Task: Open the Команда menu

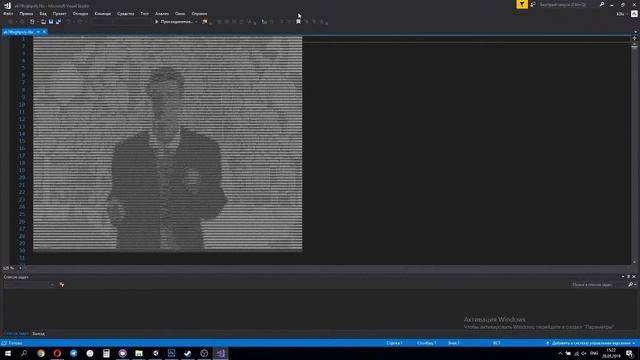Action: point(102,13)
